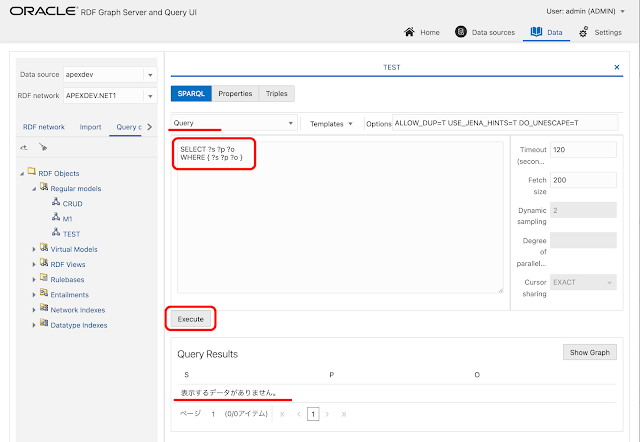Click the Network Indexes folder icon
Screen dimensions: 640x442
tap(44, 308)
